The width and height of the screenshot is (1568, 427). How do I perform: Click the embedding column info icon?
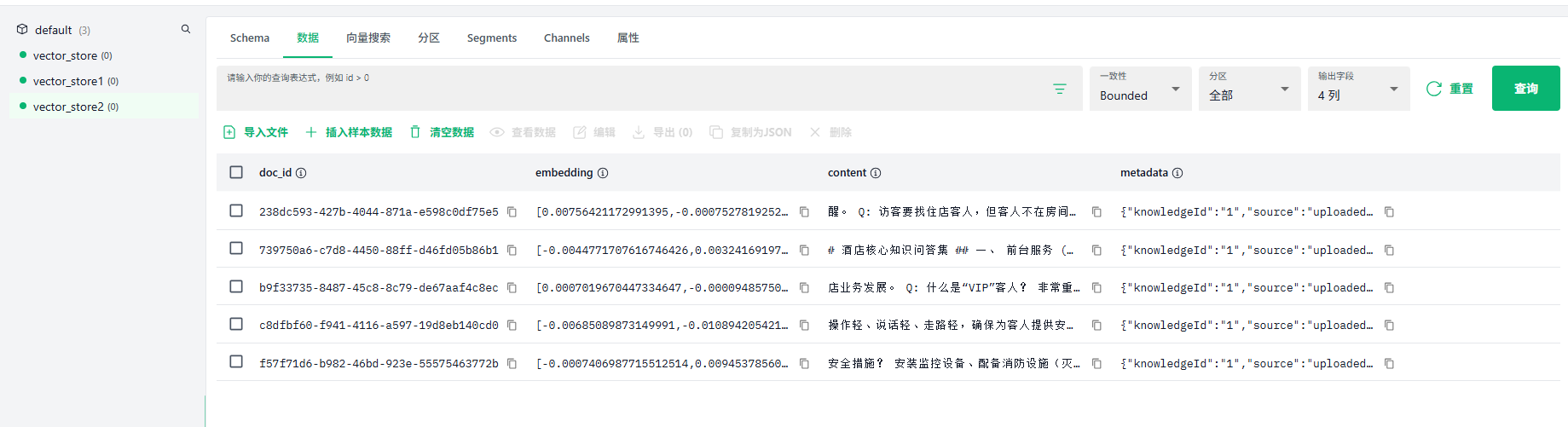[603, 173]
